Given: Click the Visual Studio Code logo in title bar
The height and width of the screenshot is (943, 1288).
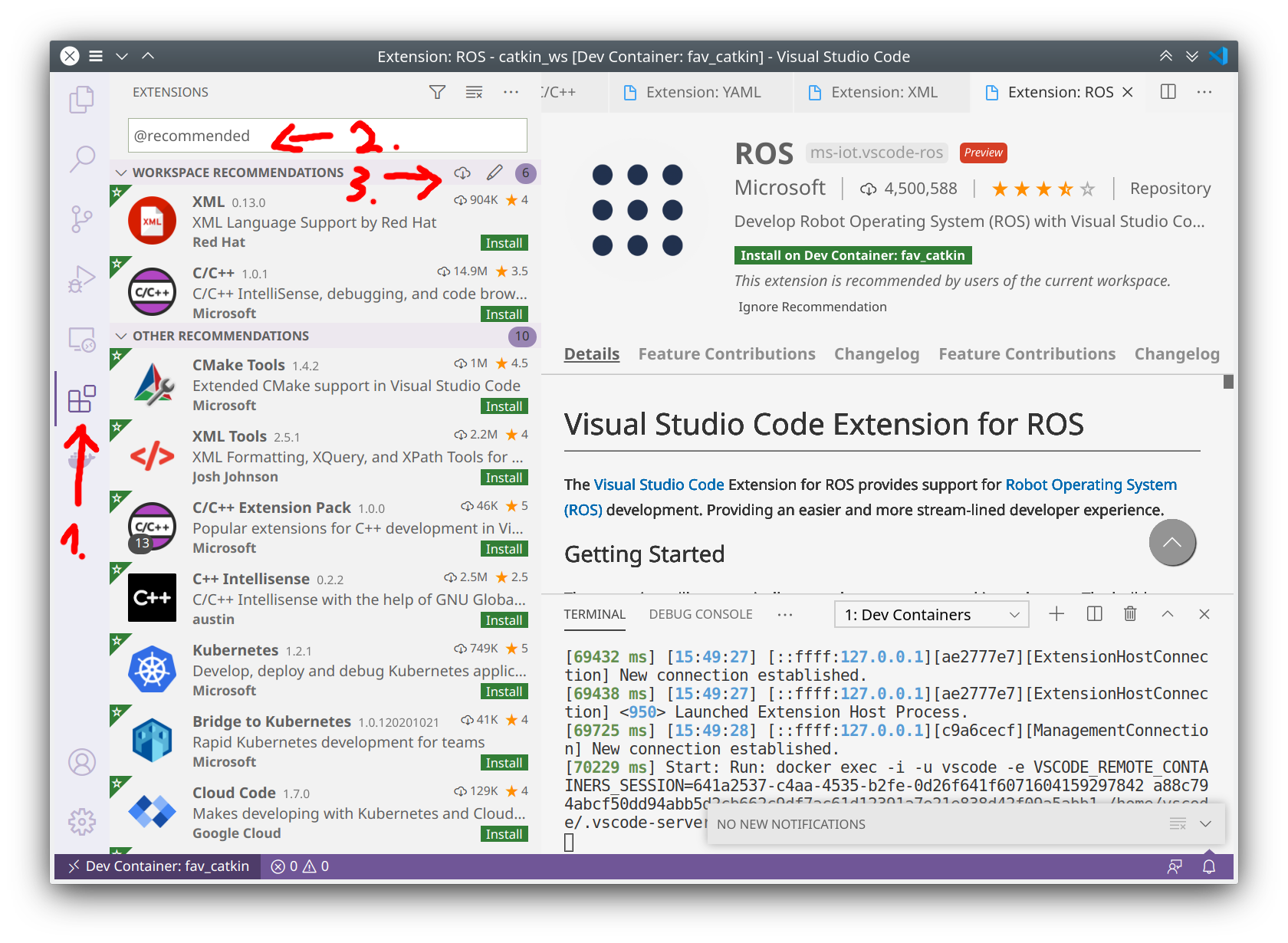Looking at the screenshot, I should 1218,56.
